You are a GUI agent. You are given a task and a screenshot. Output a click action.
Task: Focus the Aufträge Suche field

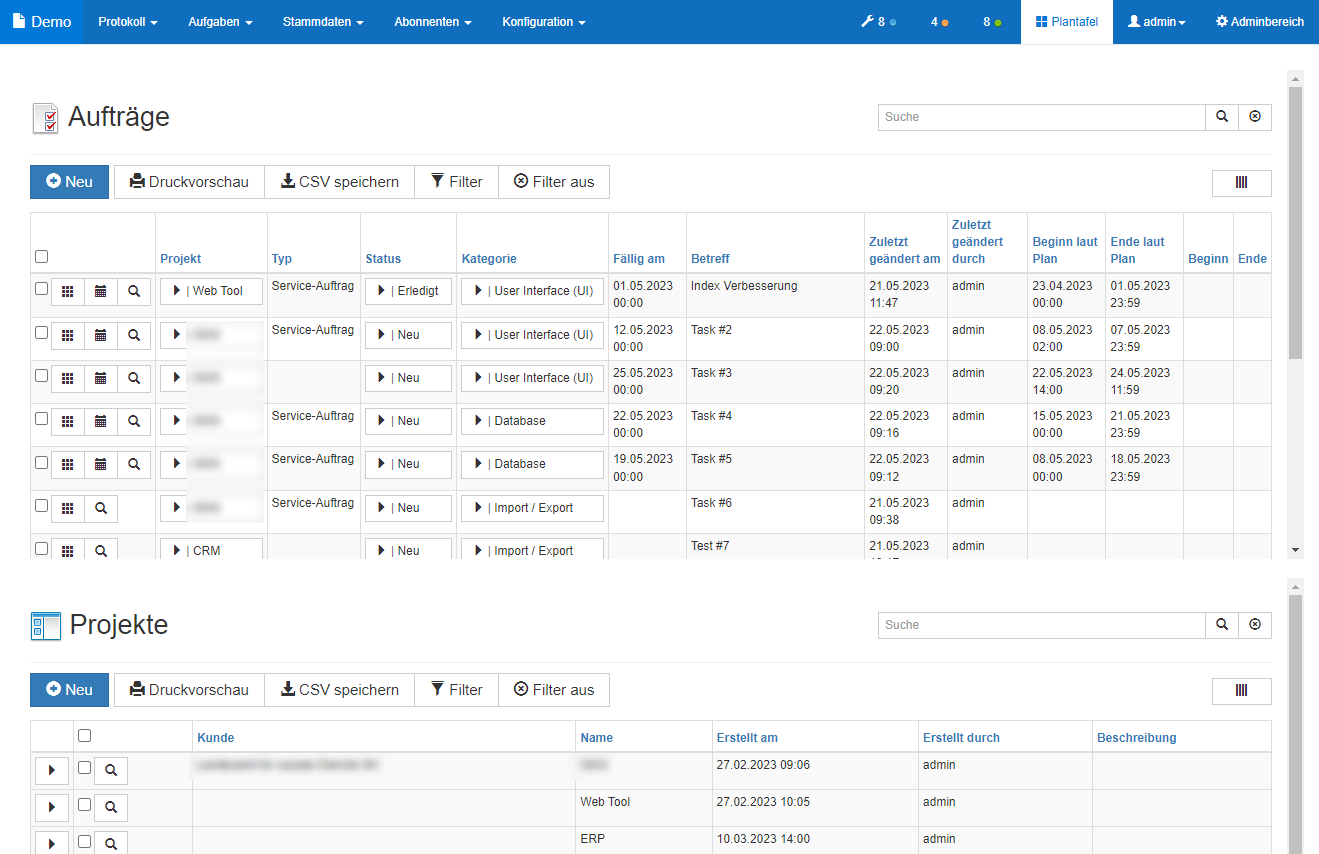(x=1042, y=117)
